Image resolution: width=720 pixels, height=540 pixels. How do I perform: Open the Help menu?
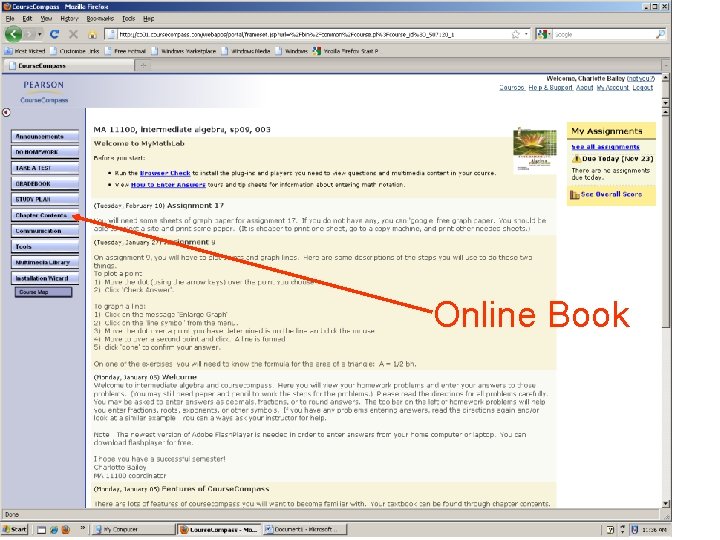coord(148,19)
